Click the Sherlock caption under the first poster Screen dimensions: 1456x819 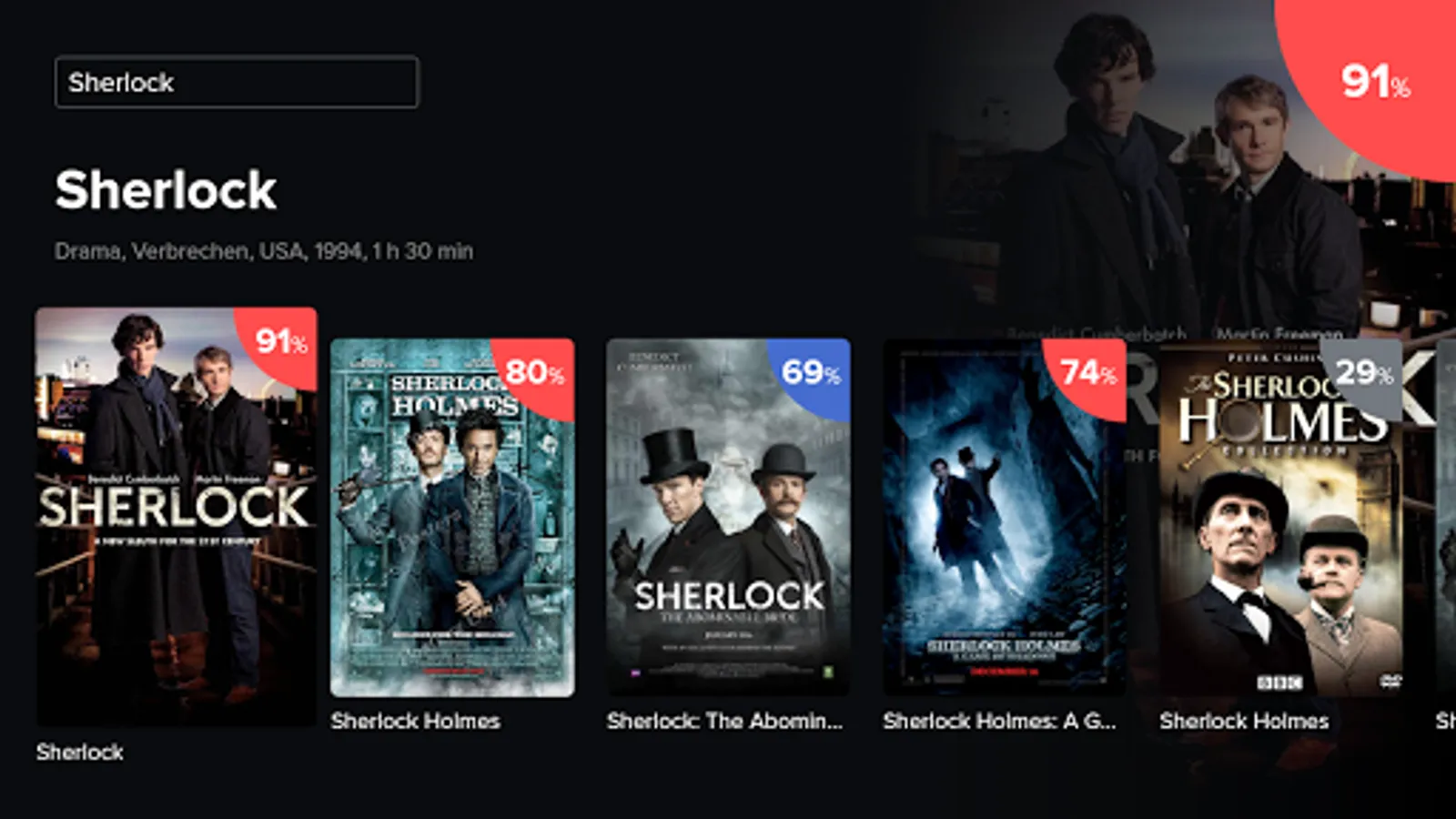(80, 752)
